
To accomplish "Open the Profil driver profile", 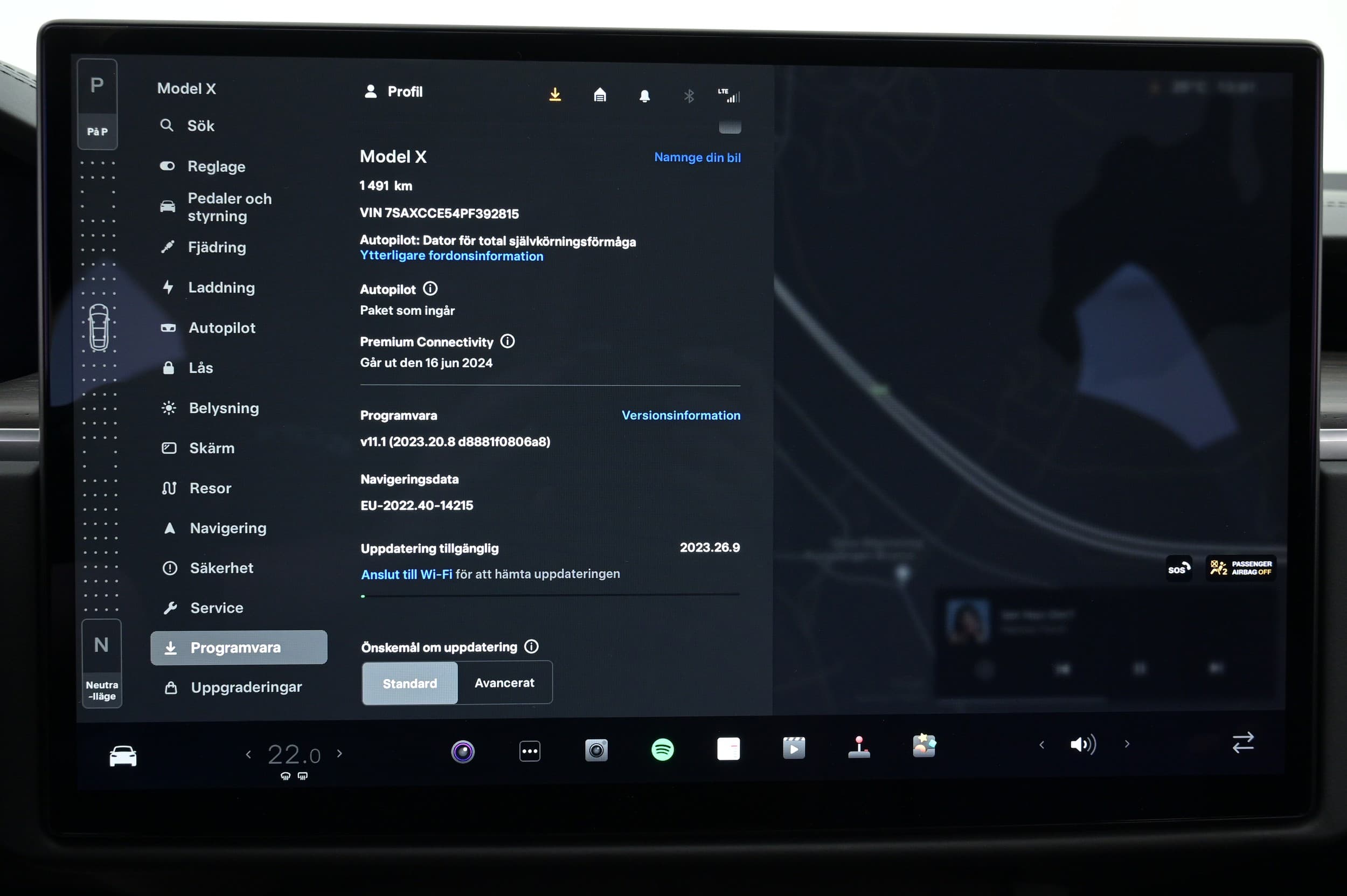I will (x=393, y=92).
